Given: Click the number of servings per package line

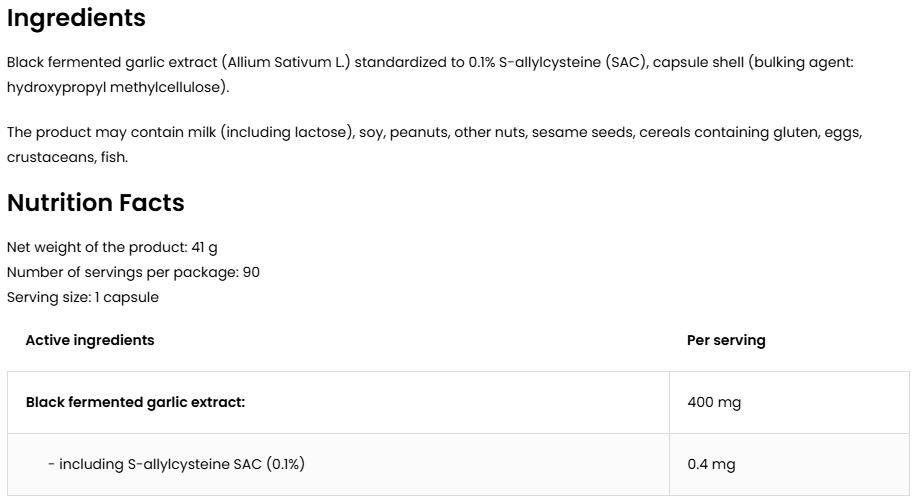Looking at the screenshot, I should [x=133, y=273].
